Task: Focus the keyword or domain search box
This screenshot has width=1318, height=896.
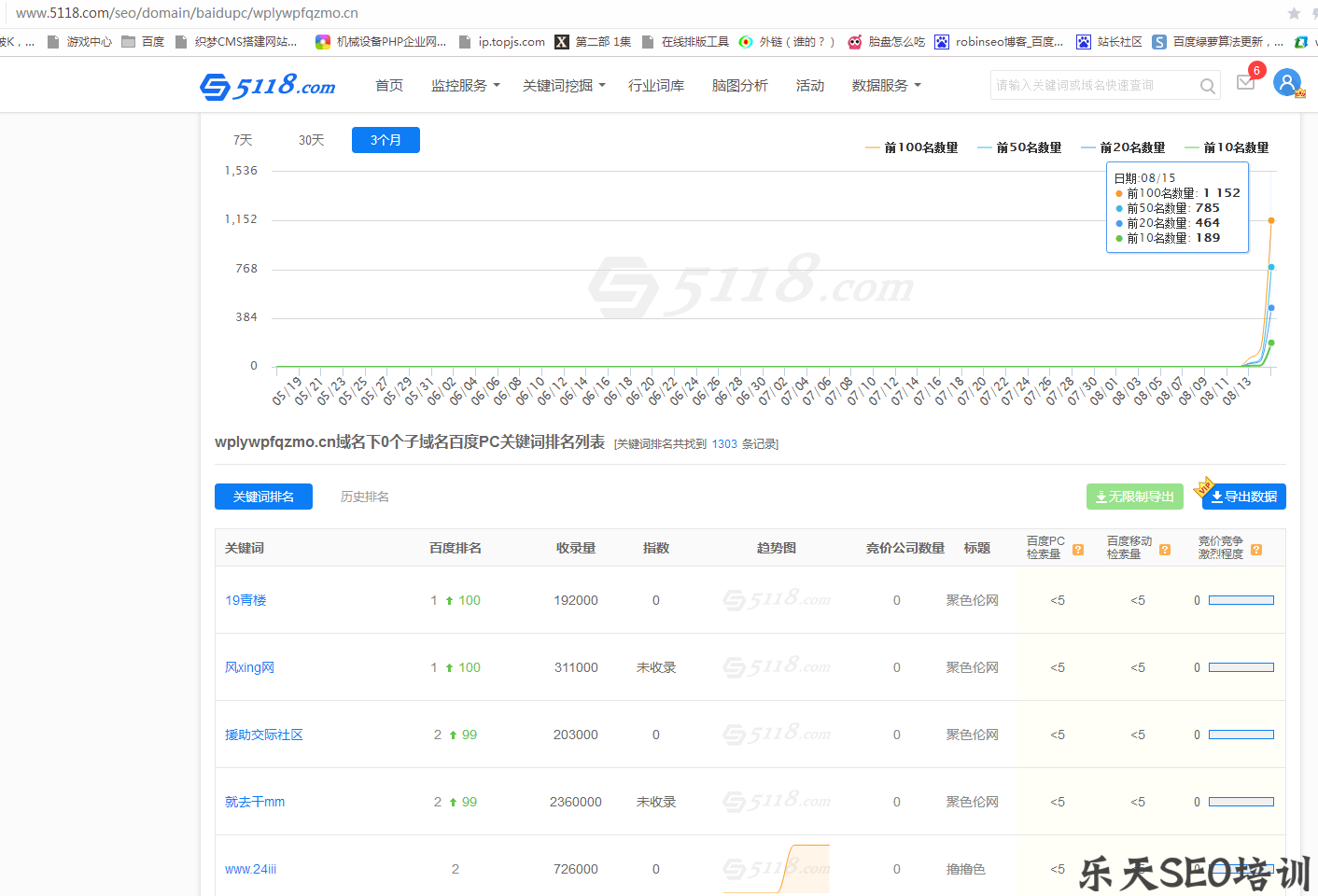Action: (1092, 85)
